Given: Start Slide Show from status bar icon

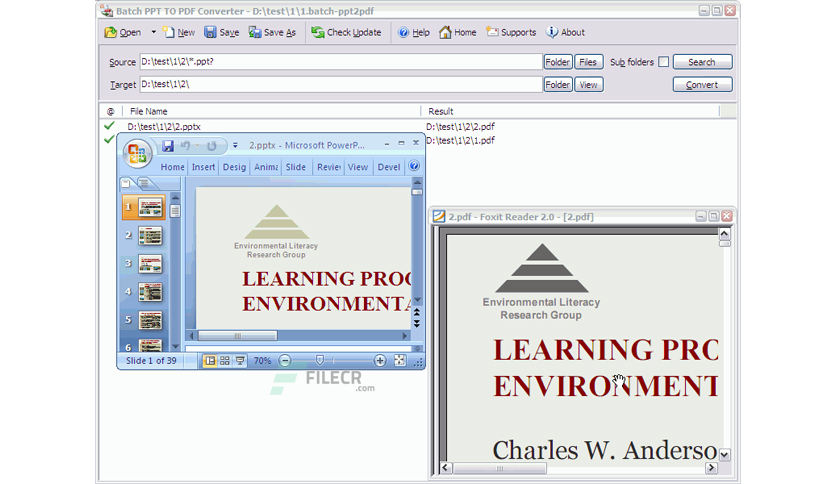Looking at the screenshot, I should [x=240, y=361].
